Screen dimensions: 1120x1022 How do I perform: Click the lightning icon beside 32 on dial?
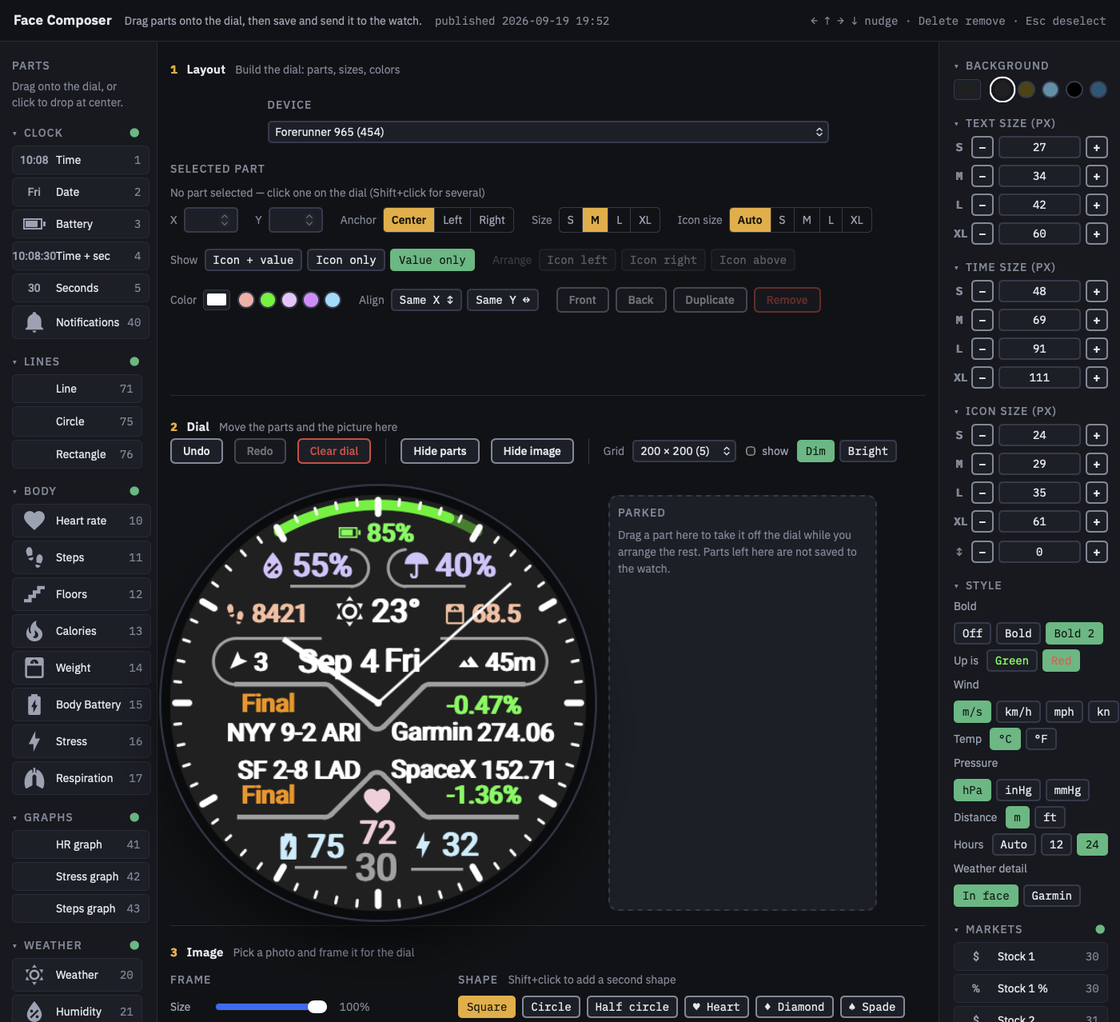pyautogui.click(x=423, y=845)
